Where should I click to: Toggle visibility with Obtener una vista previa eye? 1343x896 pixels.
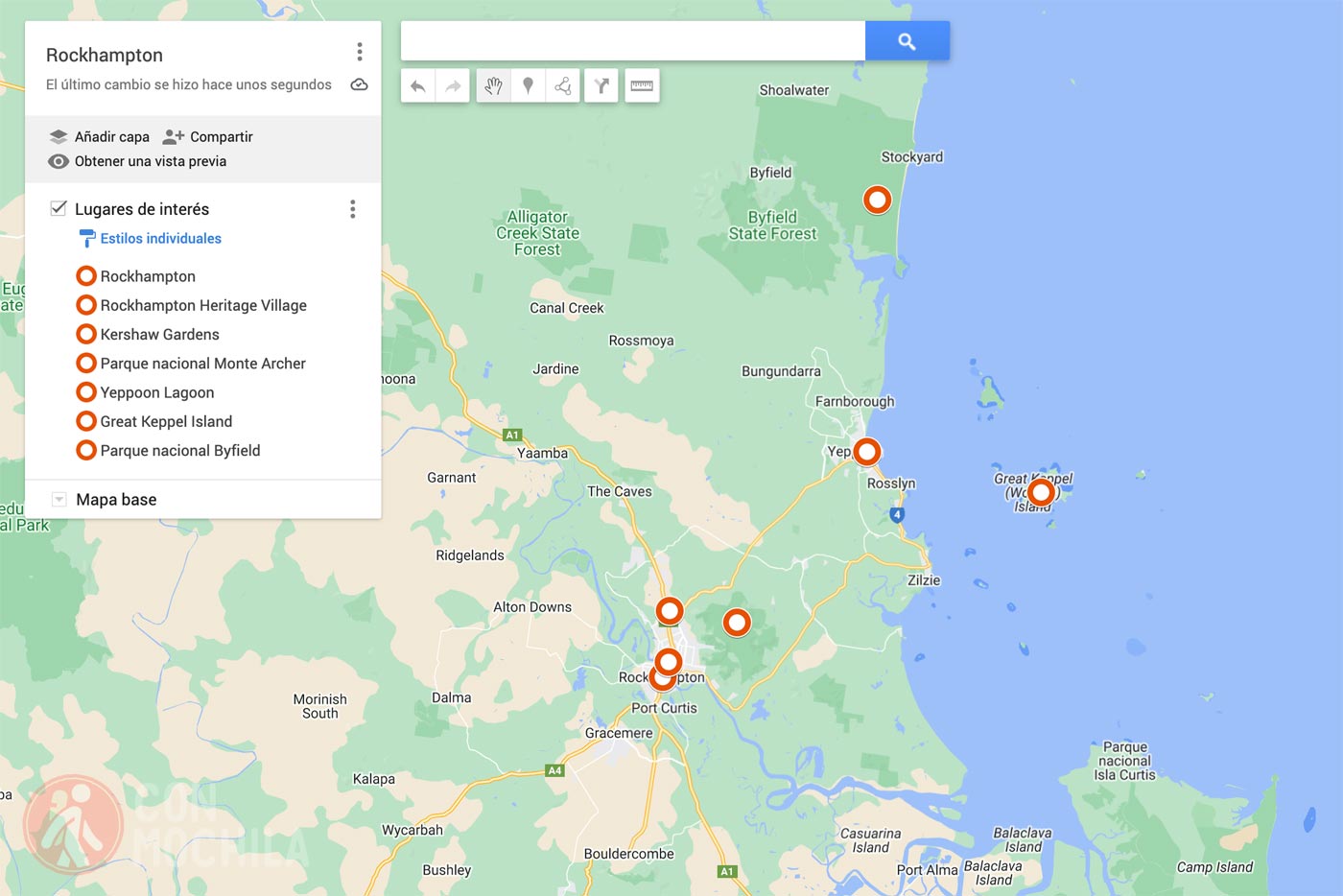pos(59,161)
